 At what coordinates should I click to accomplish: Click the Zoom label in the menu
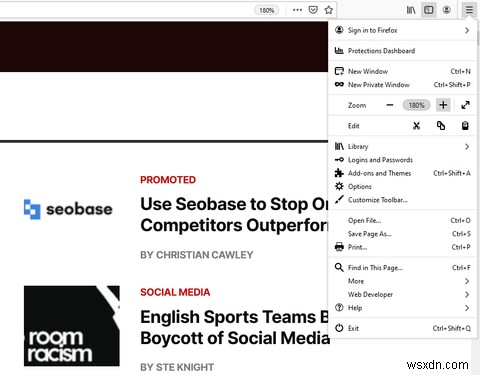click(x=357, y=105)
